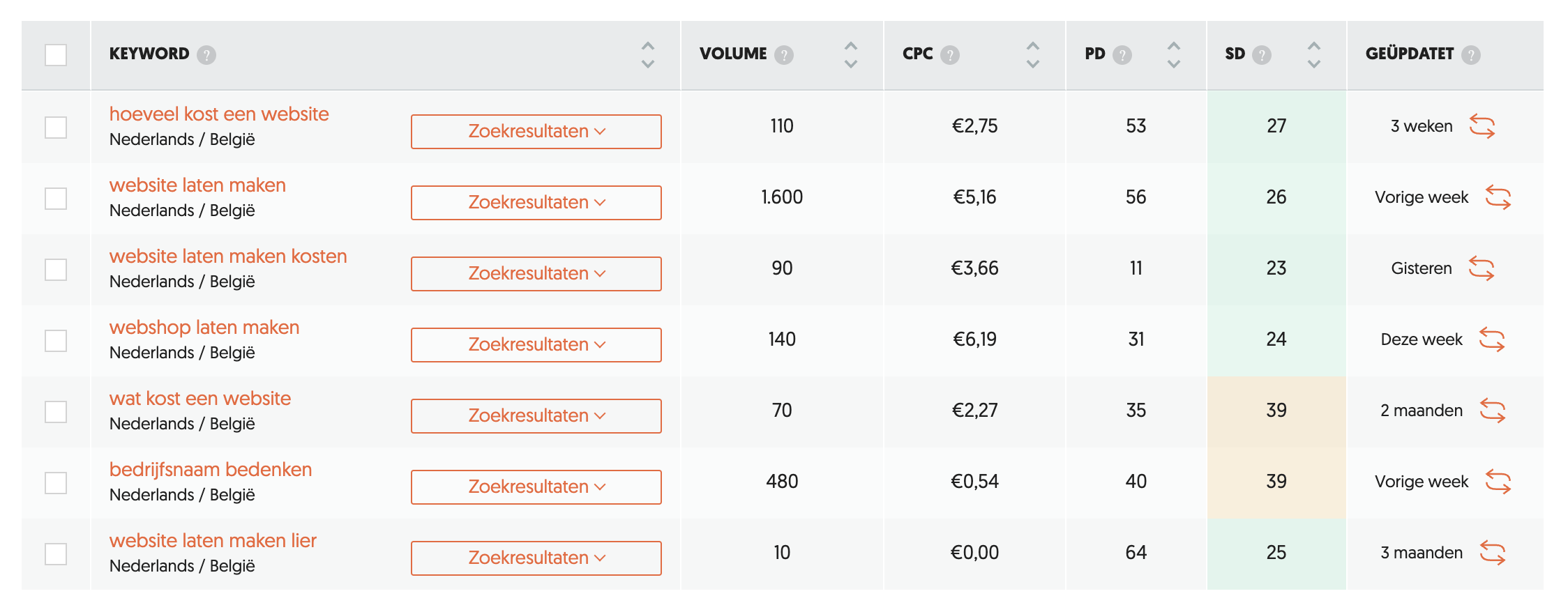
Task: Open help icon next to KEYWORD header
Action: point(206,55)
